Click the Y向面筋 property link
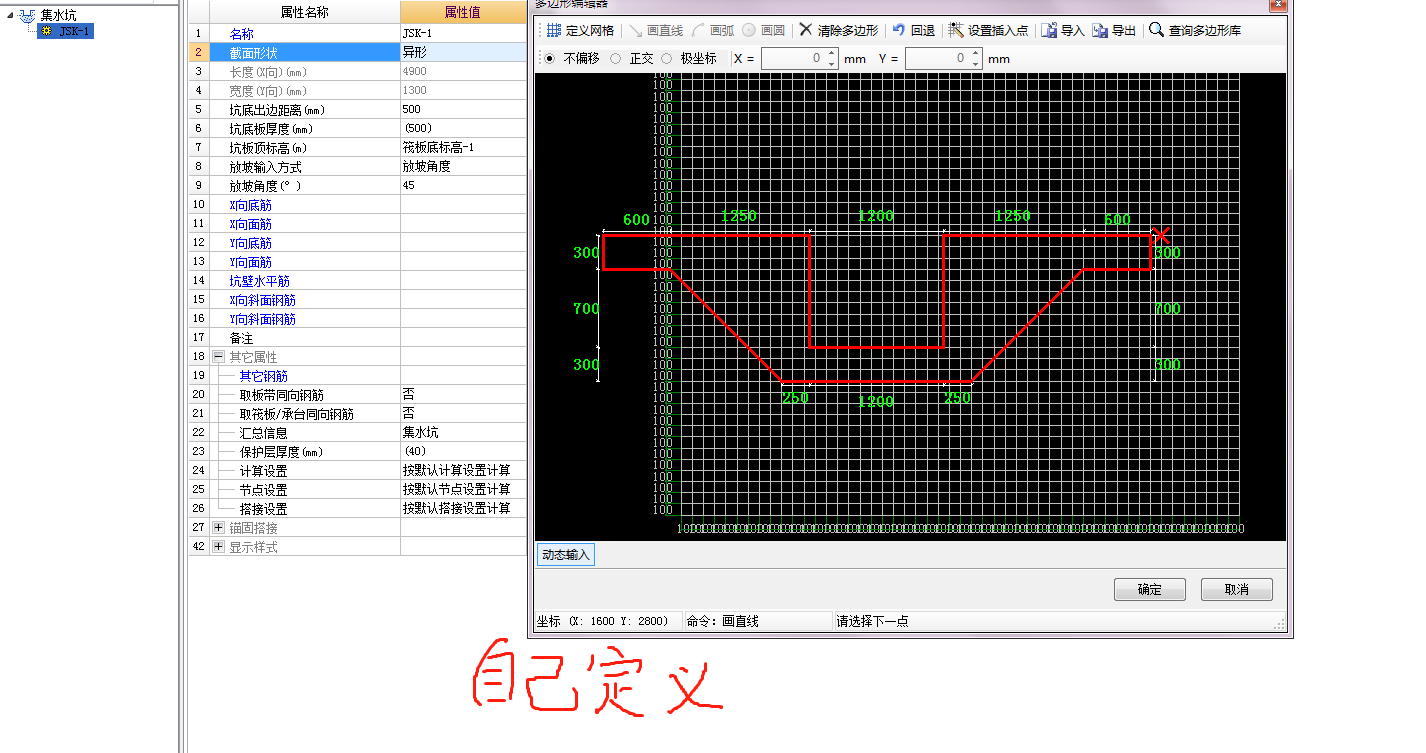The image size is (1426, 753). click(250, 262)
